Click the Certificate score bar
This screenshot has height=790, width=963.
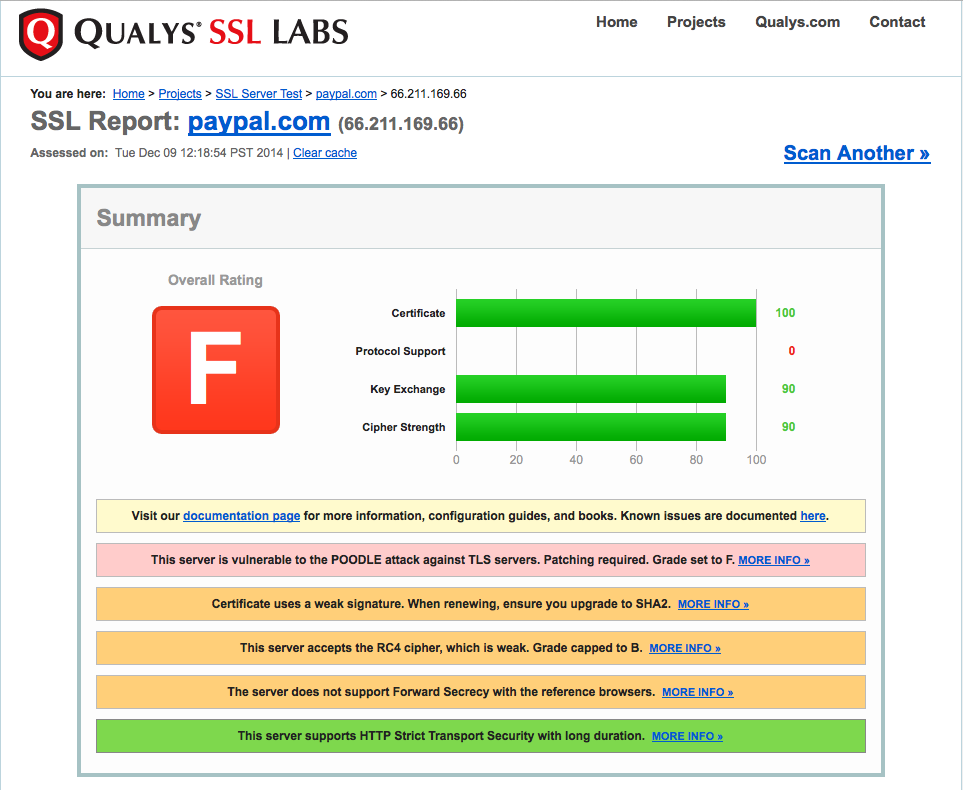tap(606, 313)
